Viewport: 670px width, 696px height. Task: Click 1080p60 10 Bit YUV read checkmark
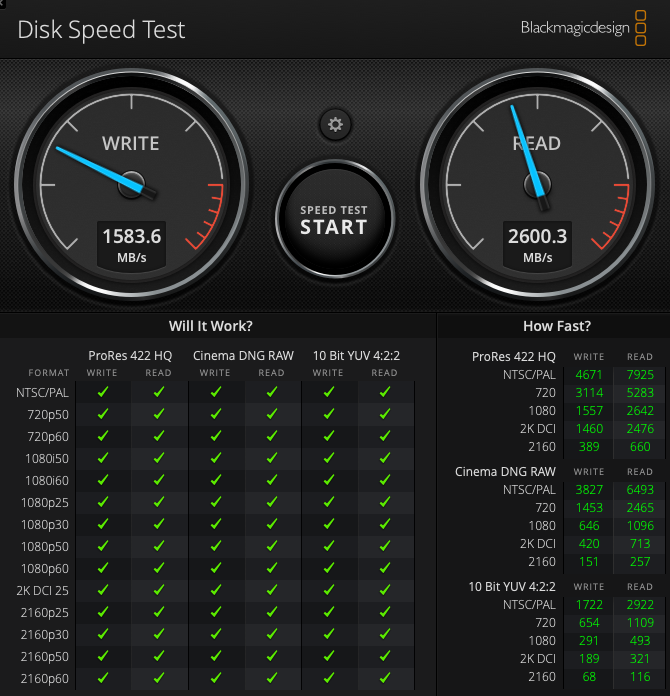(385, 568)
